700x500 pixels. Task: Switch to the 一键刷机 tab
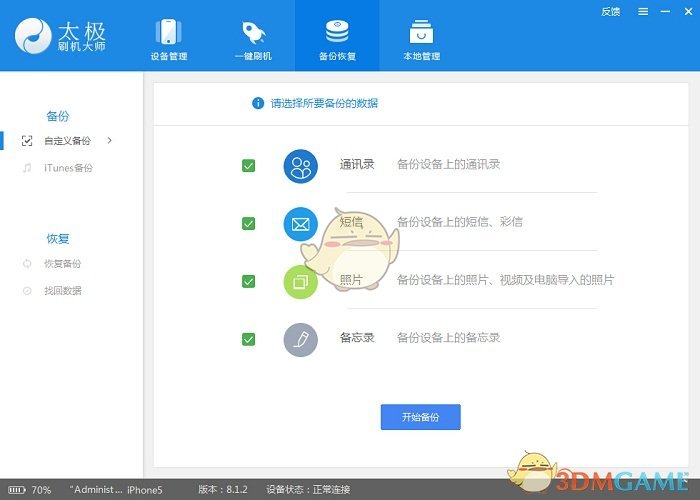253,39
